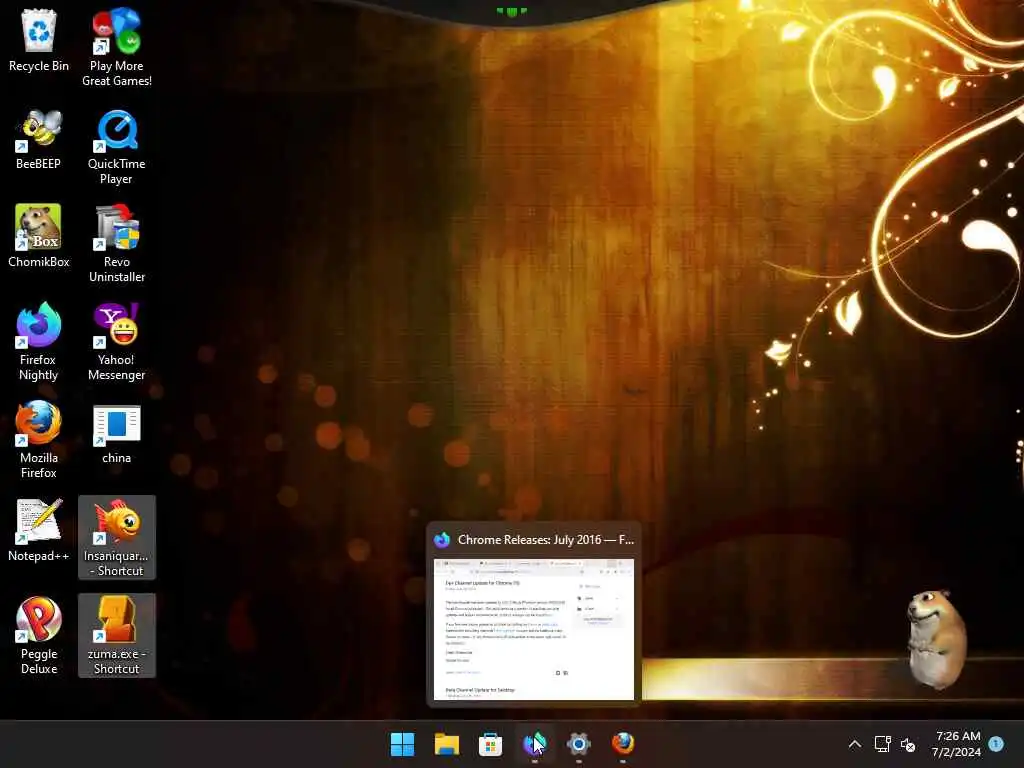
Task: Click the Mozilla Firefox taskbar icon
Action: click(x=623, y=744)
